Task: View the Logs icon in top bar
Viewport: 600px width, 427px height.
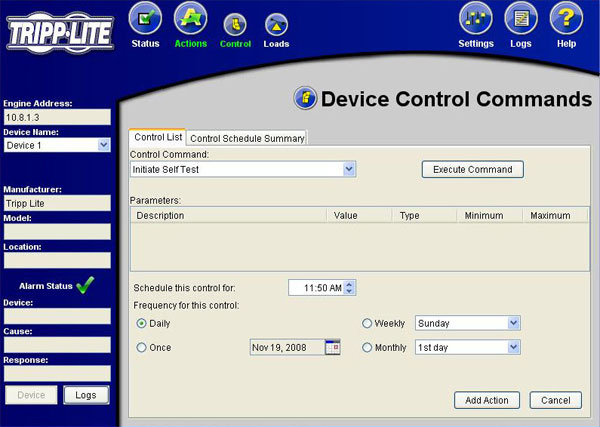Action: tap(521, 20)
